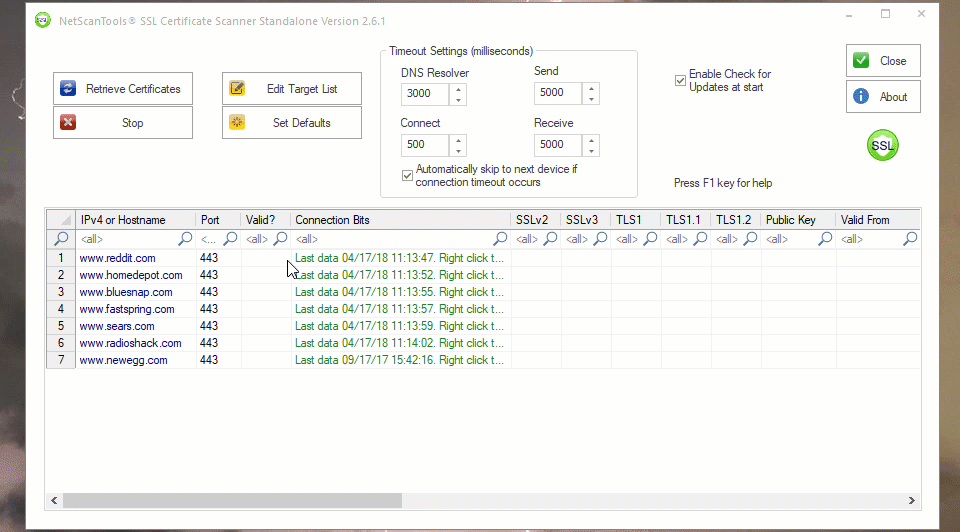Click search icon in Port filter
This screenshot has height=532, width=960.
coord(230,239)
